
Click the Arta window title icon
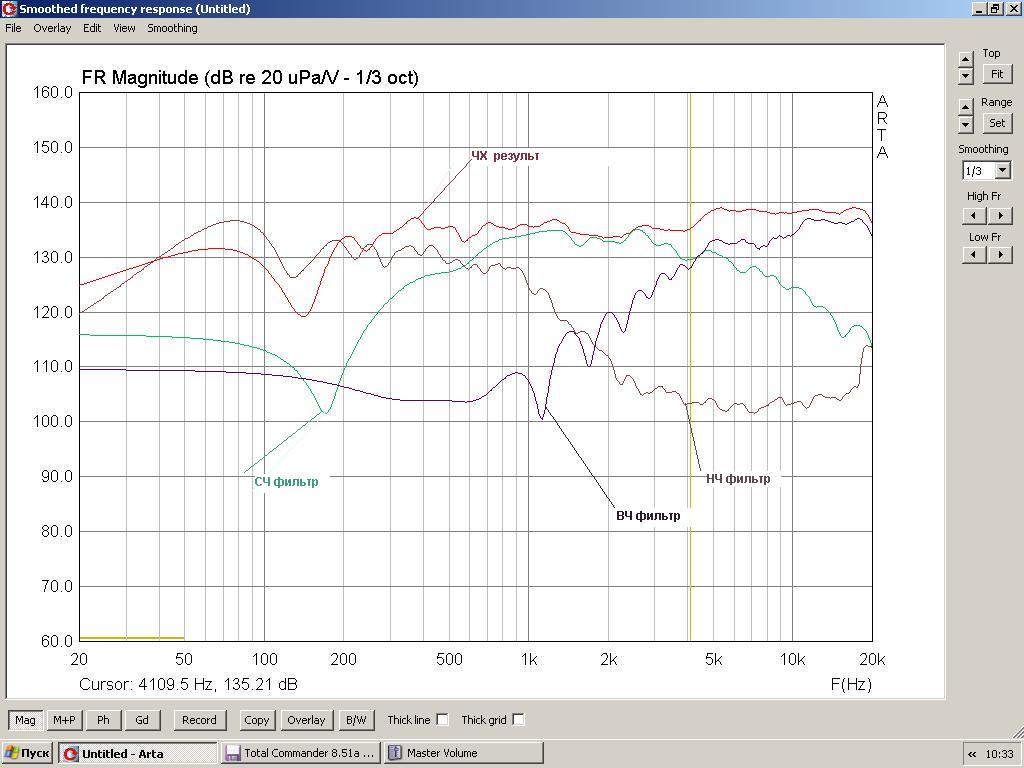[x=9, y=8]
